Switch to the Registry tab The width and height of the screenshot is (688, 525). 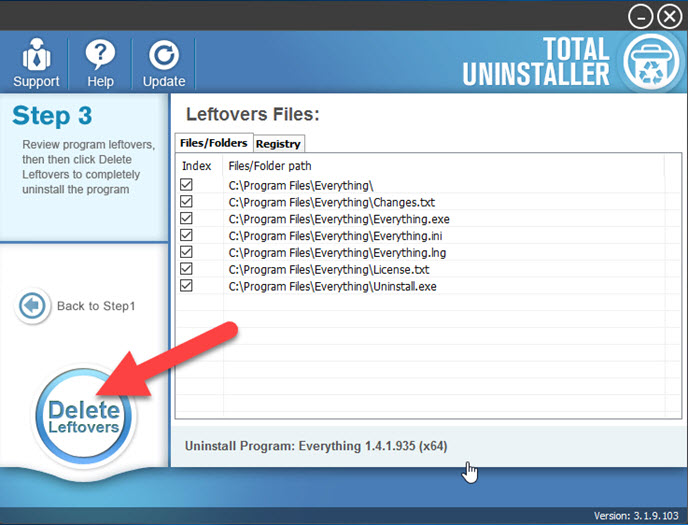(x=278, y=144)
